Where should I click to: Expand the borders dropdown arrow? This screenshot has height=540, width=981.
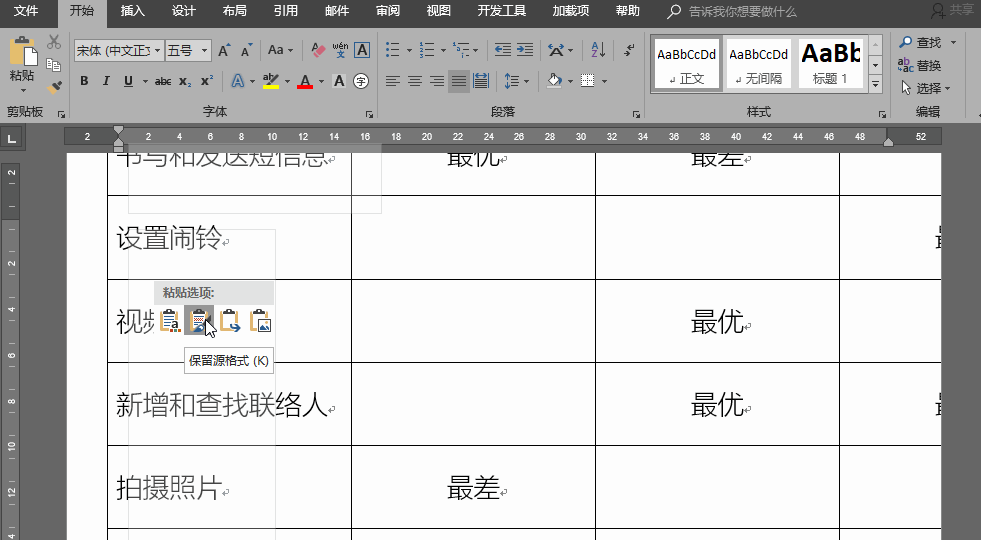604,81
